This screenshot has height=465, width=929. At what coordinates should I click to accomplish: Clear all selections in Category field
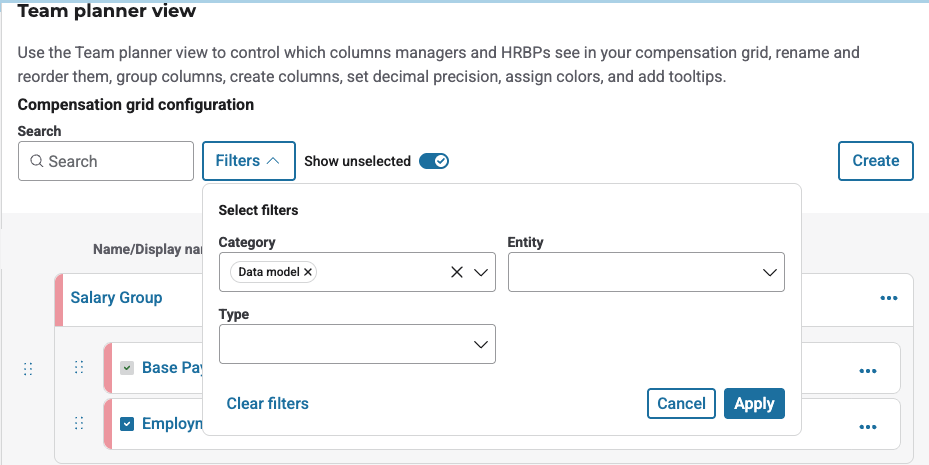tap(456, 272)
